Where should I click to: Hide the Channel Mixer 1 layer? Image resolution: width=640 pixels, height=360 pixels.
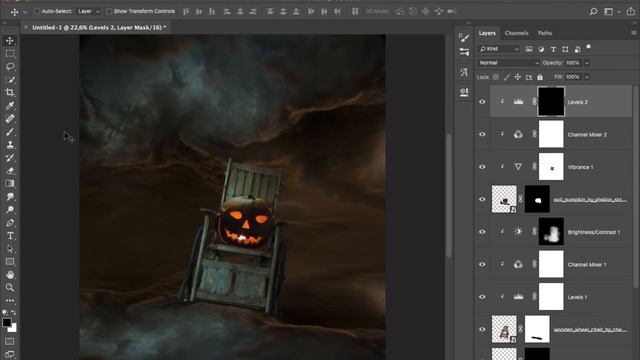coord(482,264)
